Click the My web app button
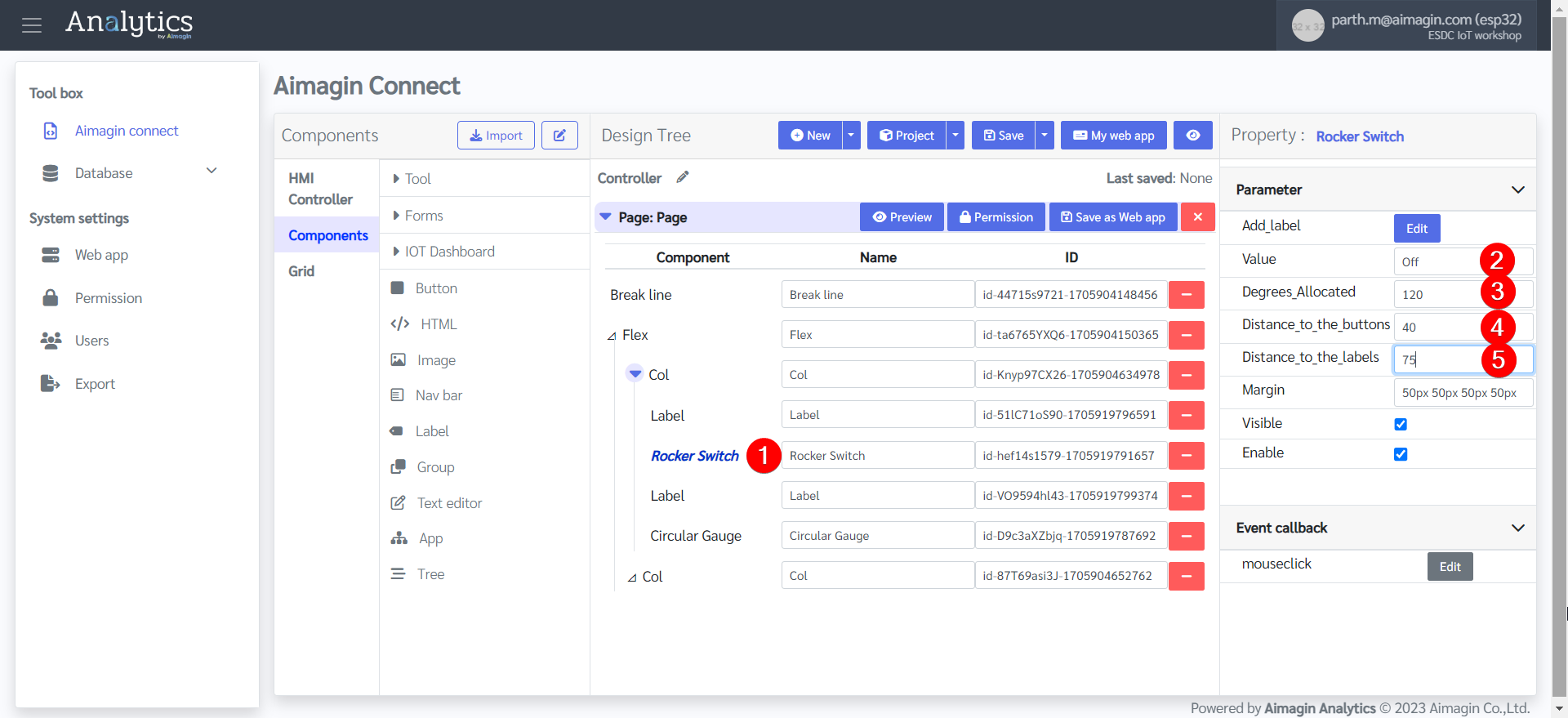1568x718 pixels. (1113, 136)
